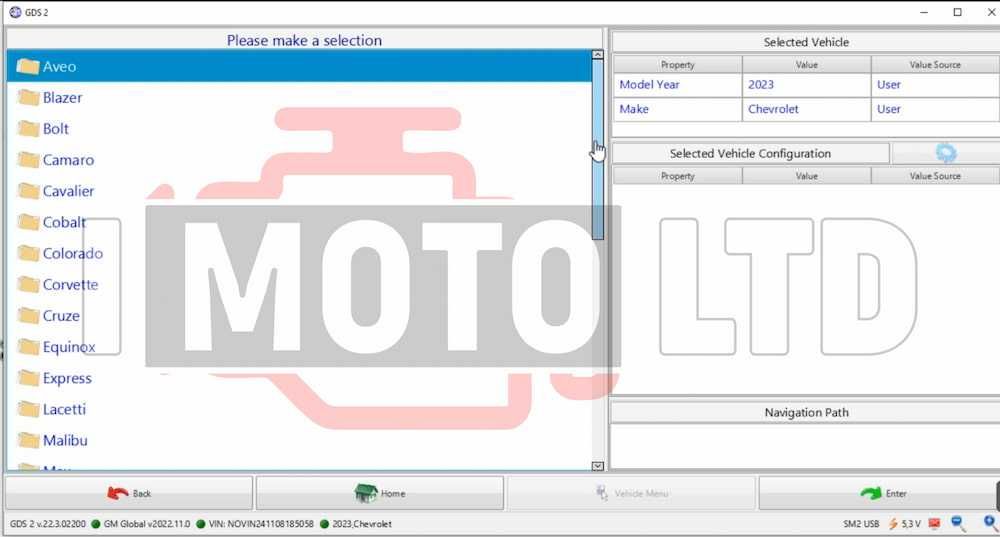Click the Navigation Path header

(x=806, y=413)
